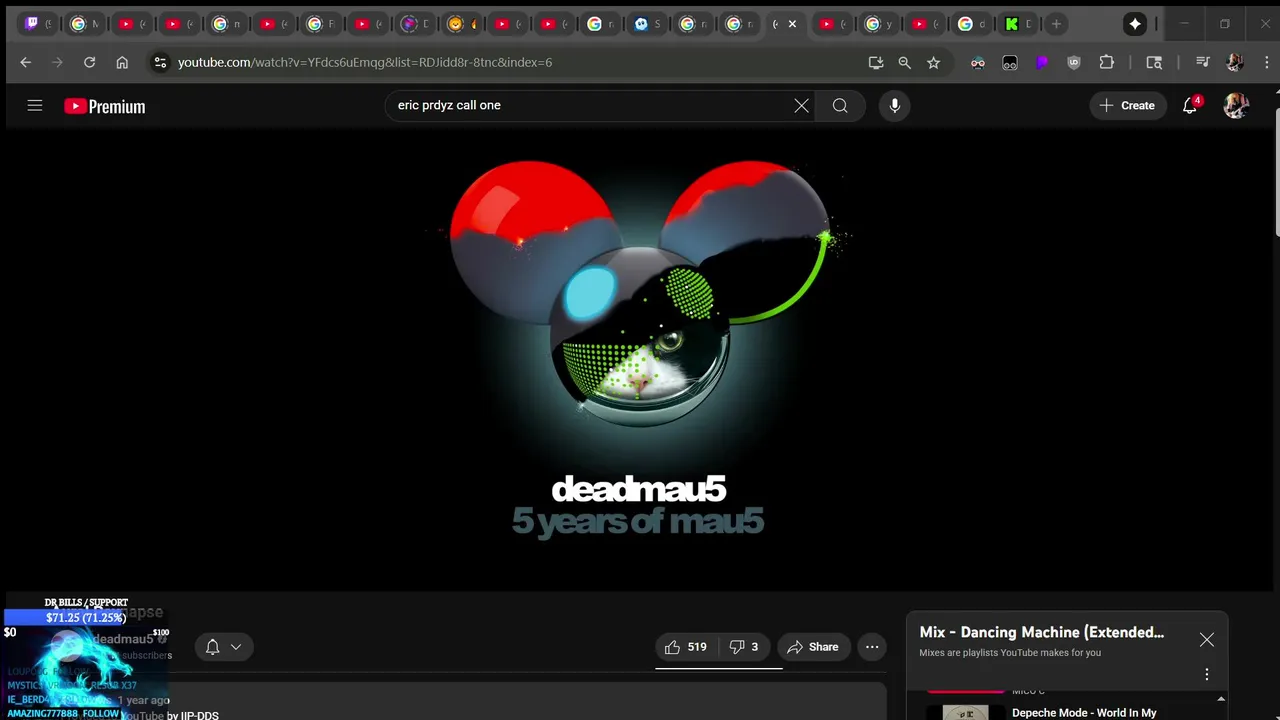Screen dimensions: 1280x720
Task: Click the Gemini sparkle button in tab bar
Action: (1135, 24)
